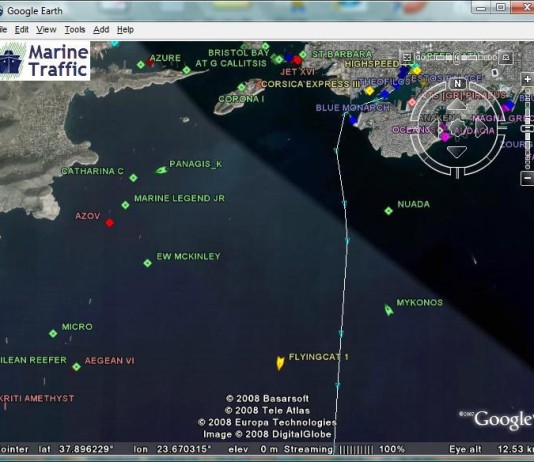The width and height of the screenshot is (534, 462).
Task: Click the © 2008 Basarsoft attribution
Action: point(267,398)
